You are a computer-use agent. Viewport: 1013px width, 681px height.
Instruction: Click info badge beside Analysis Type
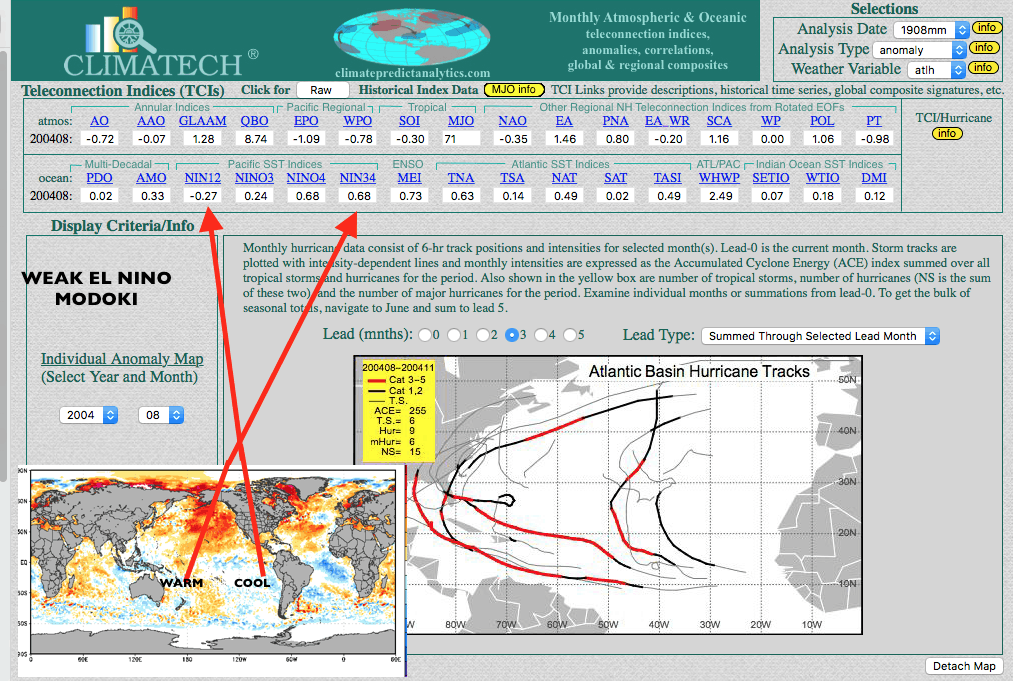(983, 48)
